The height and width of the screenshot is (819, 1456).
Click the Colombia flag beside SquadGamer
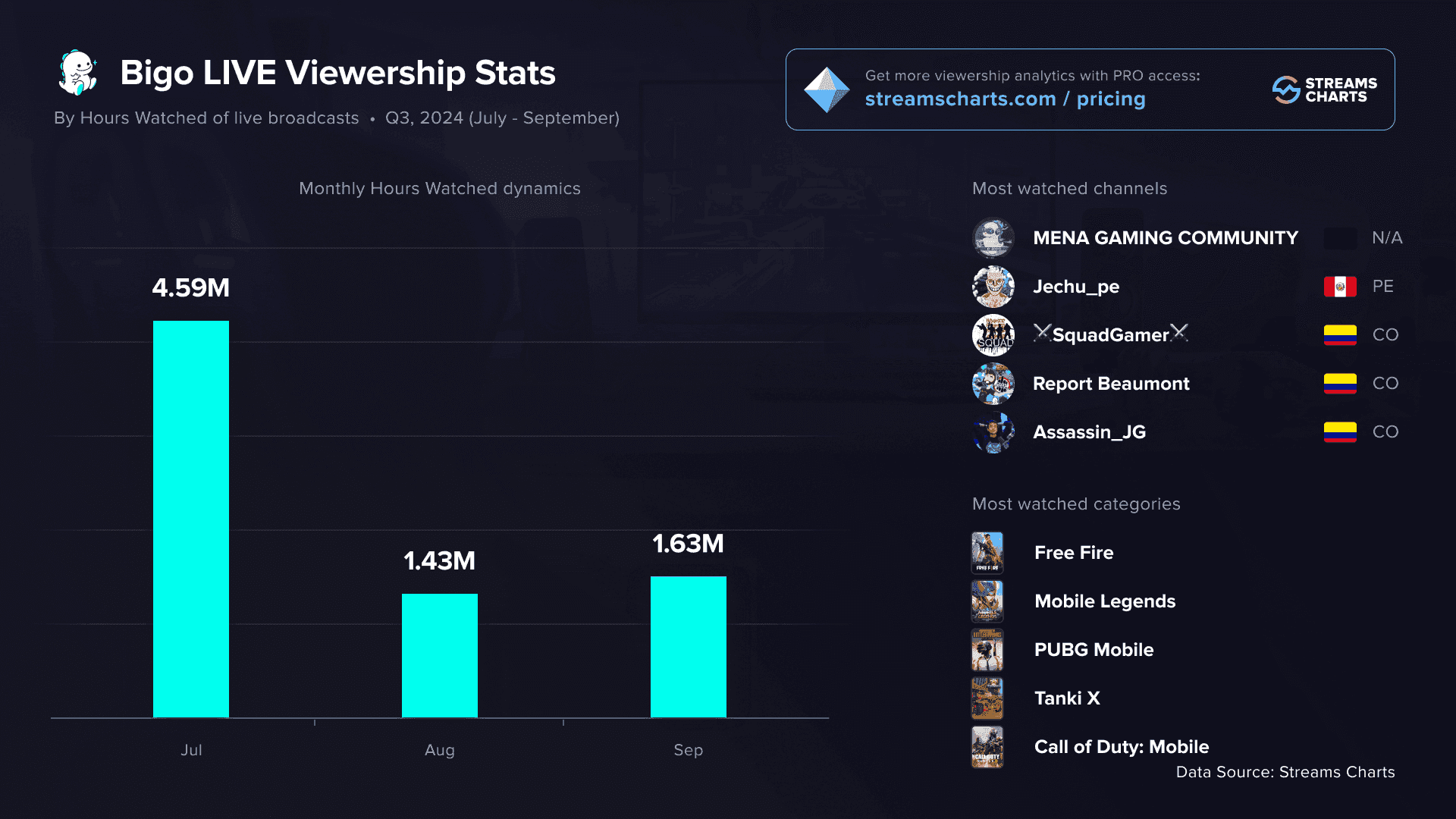[1340, 335]
